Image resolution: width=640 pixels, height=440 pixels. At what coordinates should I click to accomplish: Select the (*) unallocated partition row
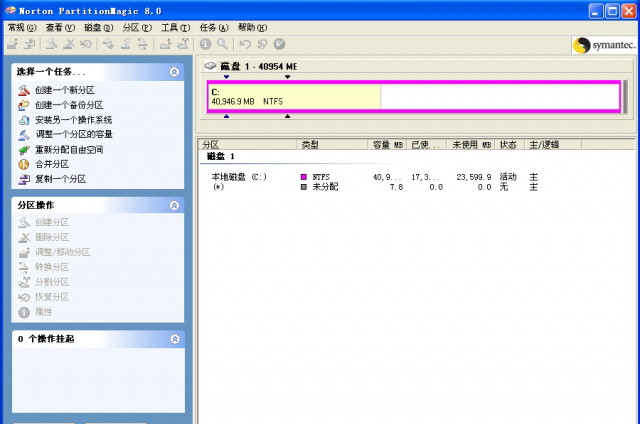point(218,187)
